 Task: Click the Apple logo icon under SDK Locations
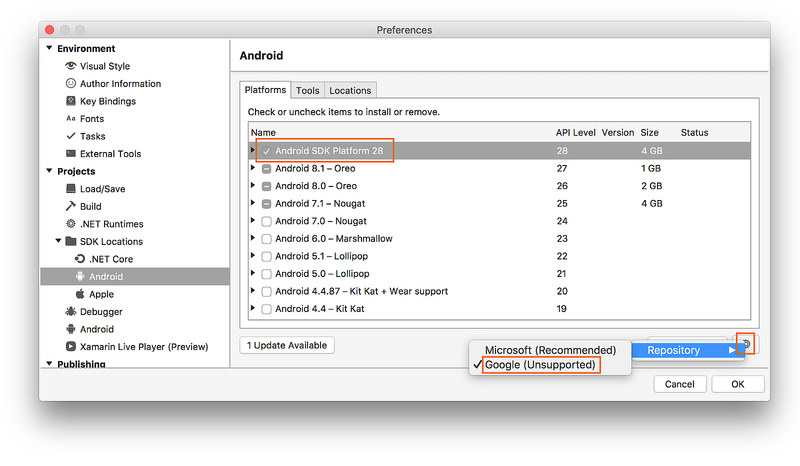coord(80,294)
